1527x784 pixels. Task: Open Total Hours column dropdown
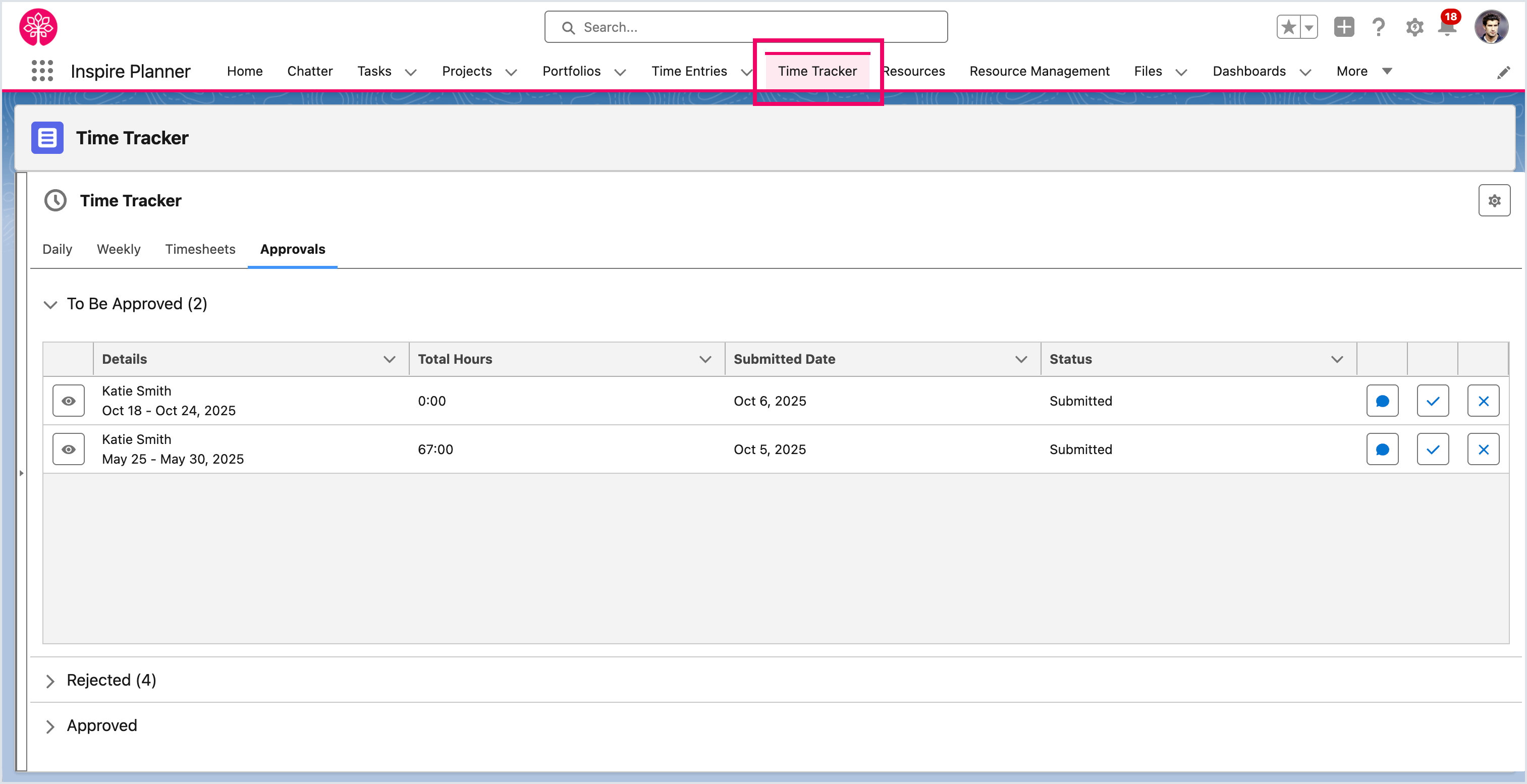(x=705, y=359)
